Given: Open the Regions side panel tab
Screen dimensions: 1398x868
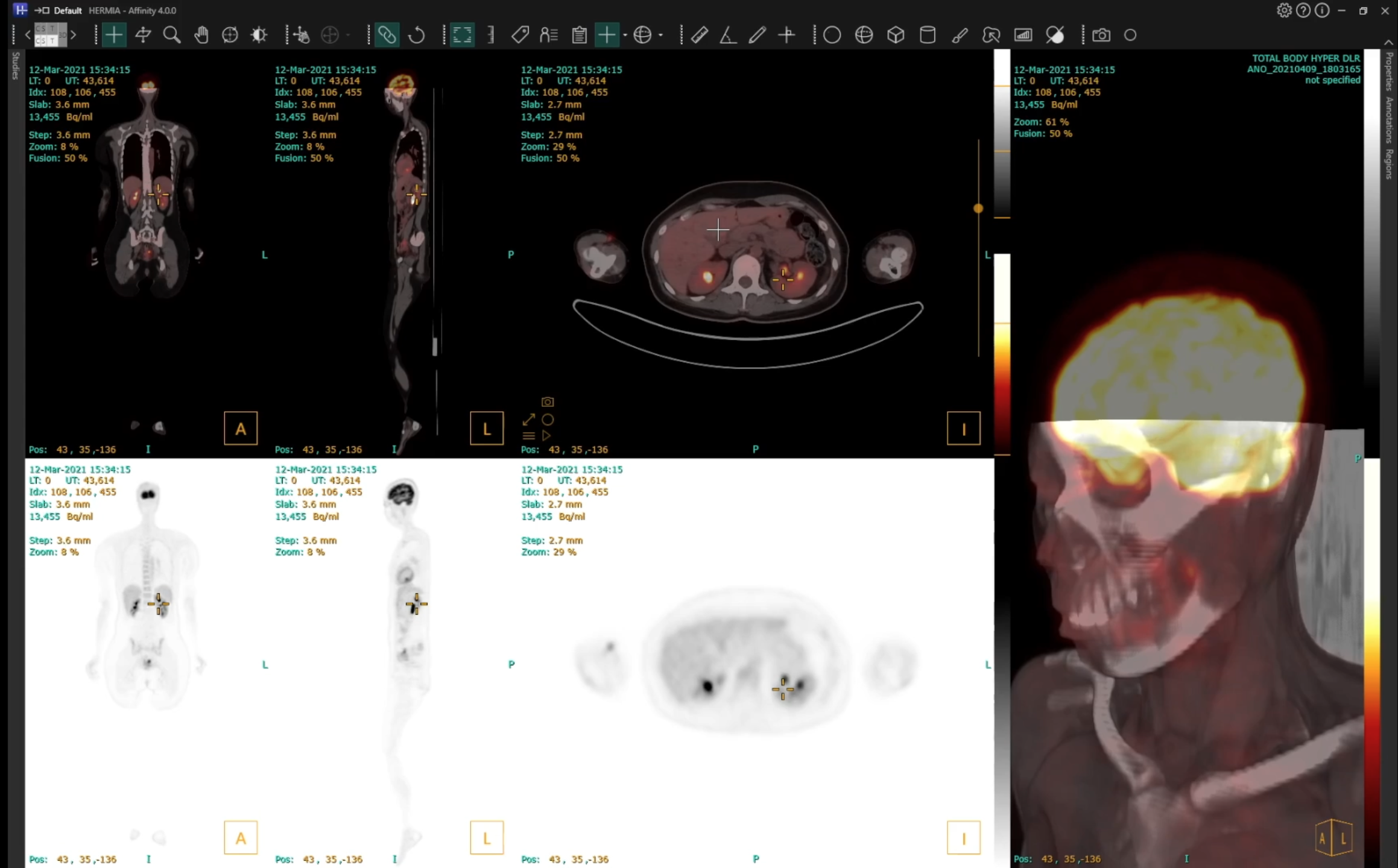Looking at the screenshot, I should (1389, 164).
